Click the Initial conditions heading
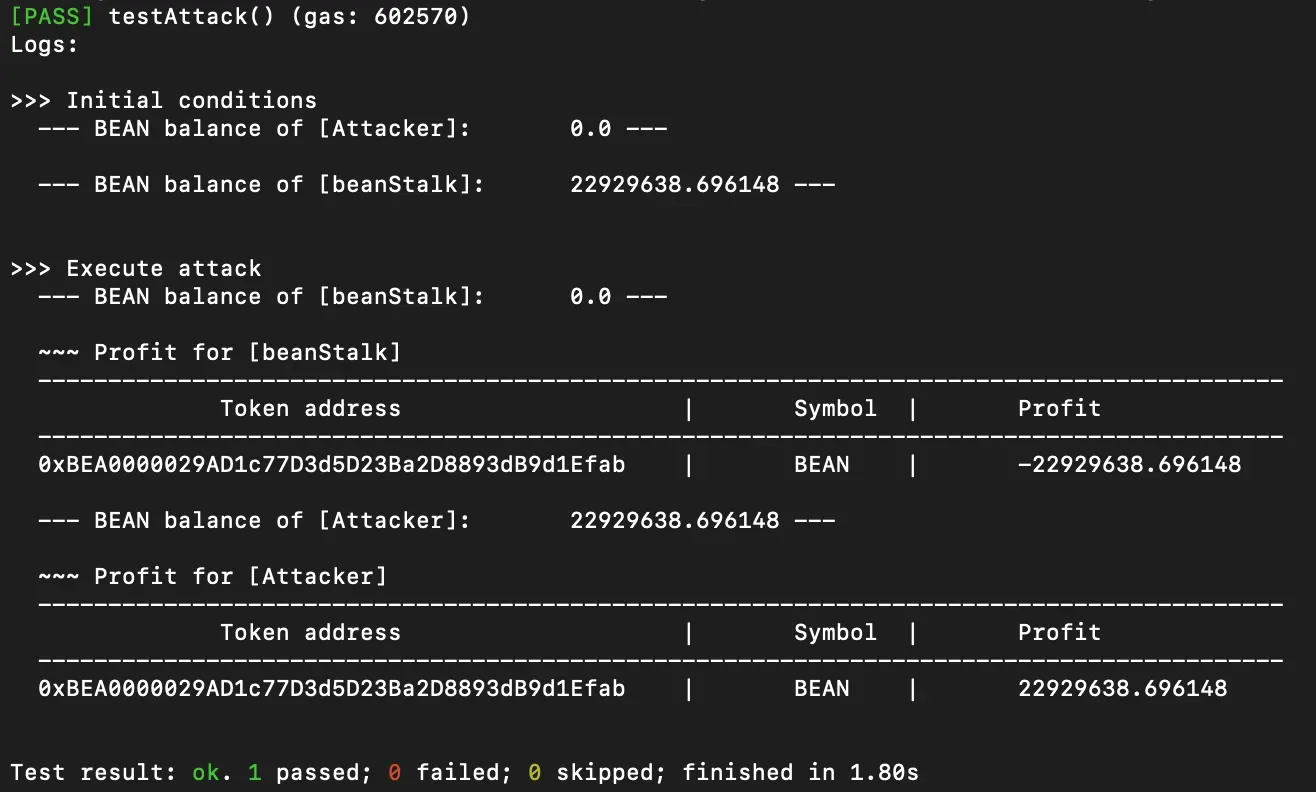Viewport: 1316px width, 792px height. (191, 101)
